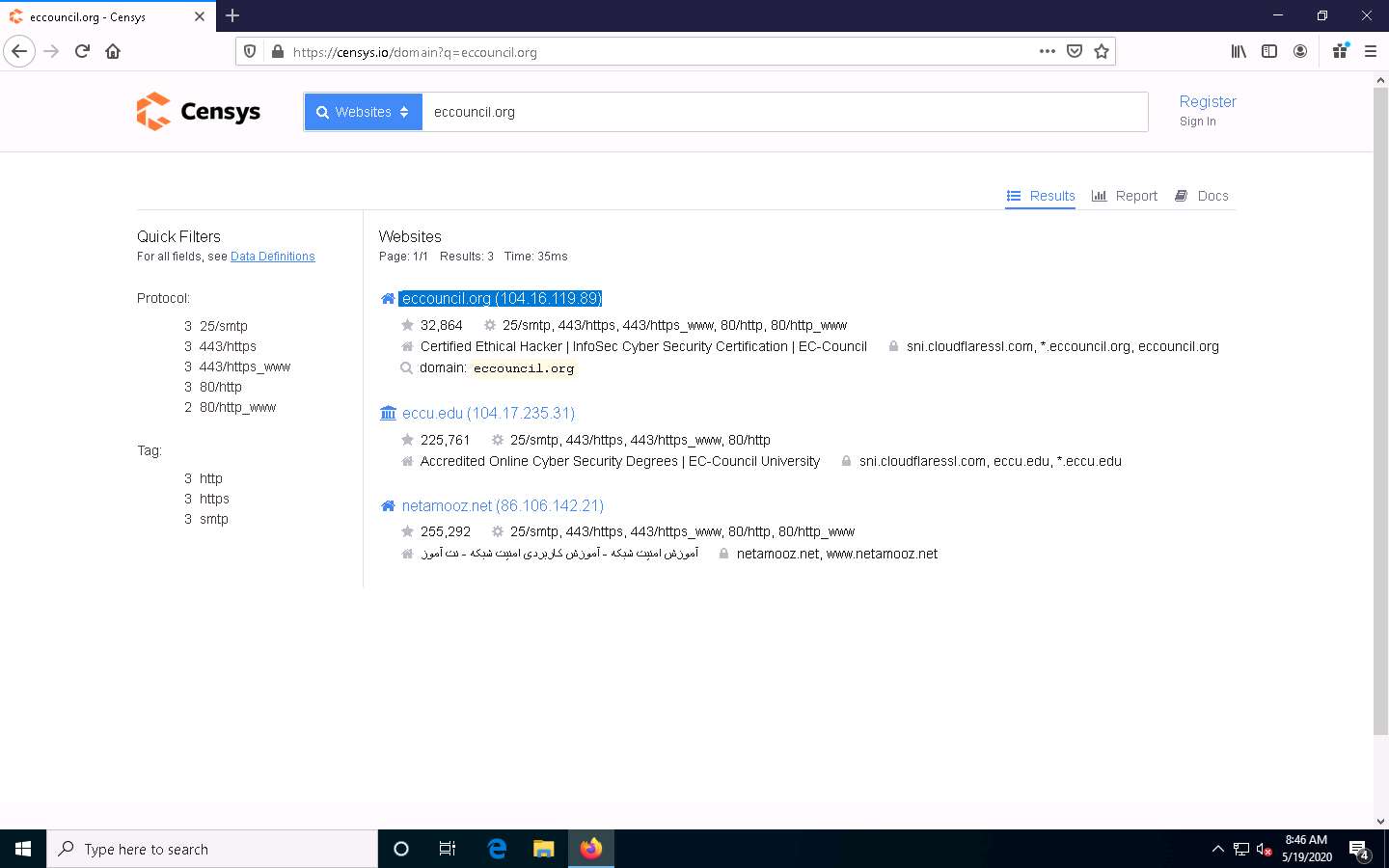Screen dimensions: 1389x868
Task: Click the institution icon beside eccu.edu
Action: coord(388,413)
